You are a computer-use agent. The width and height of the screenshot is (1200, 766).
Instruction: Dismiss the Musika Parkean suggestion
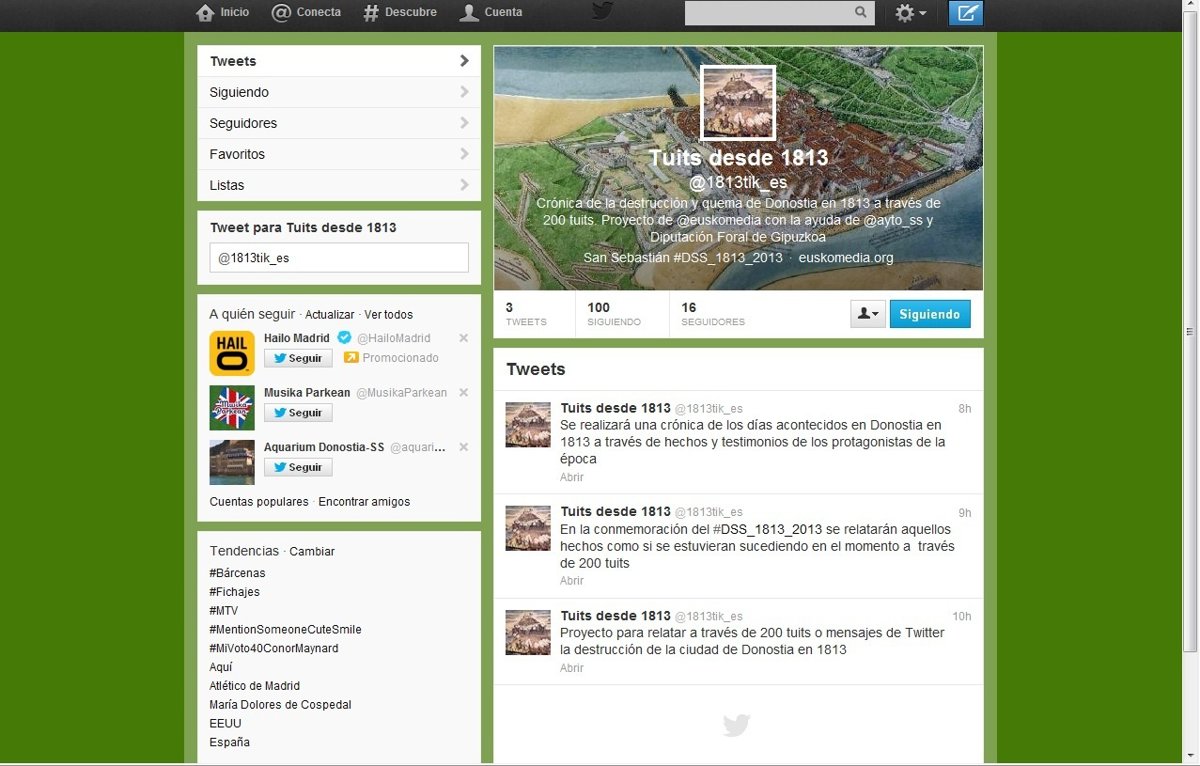[x=463, y=393]
